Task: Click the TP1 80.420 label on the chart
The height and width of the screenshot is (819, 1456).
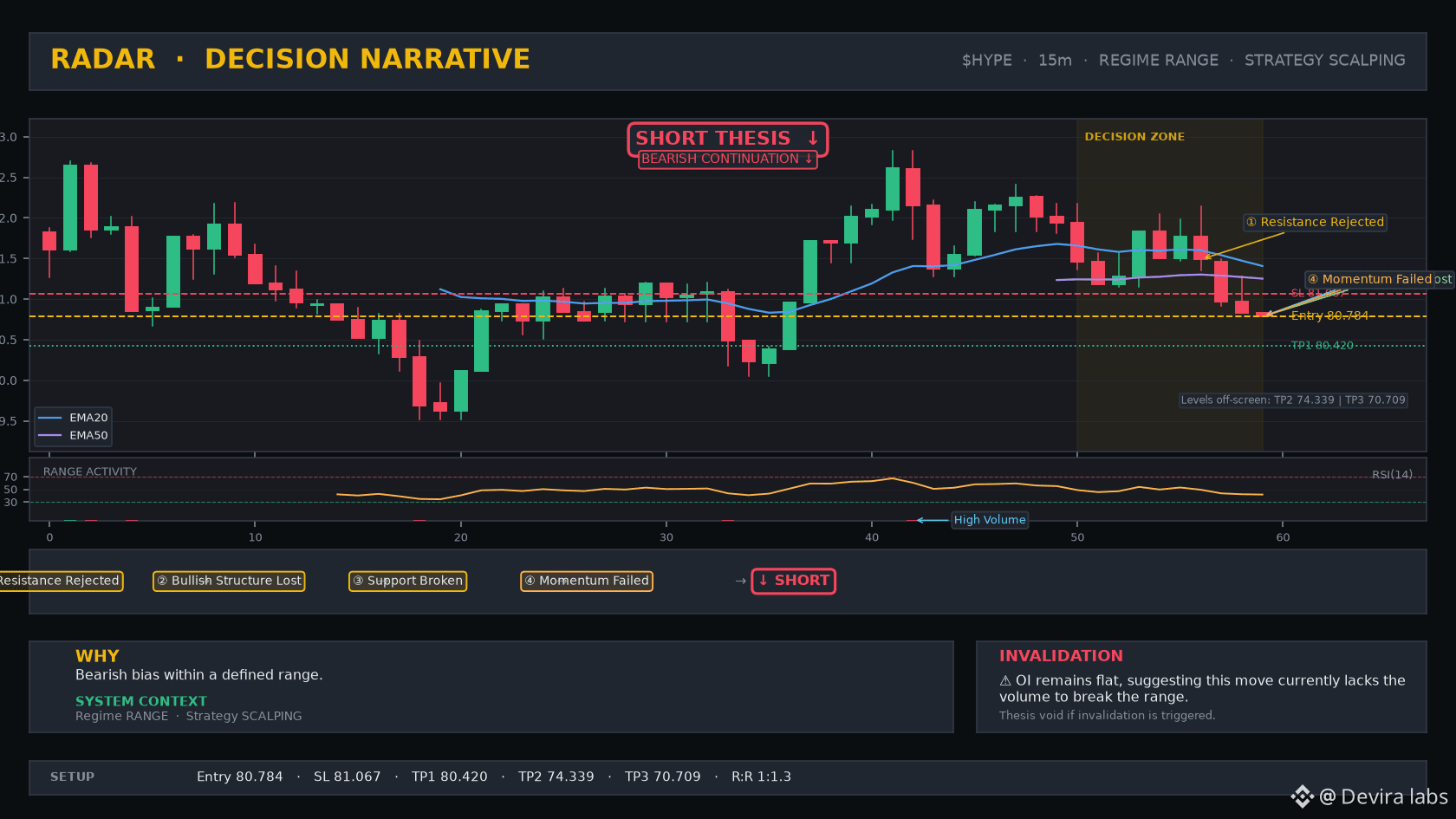Action: (x=1322, y=345)
